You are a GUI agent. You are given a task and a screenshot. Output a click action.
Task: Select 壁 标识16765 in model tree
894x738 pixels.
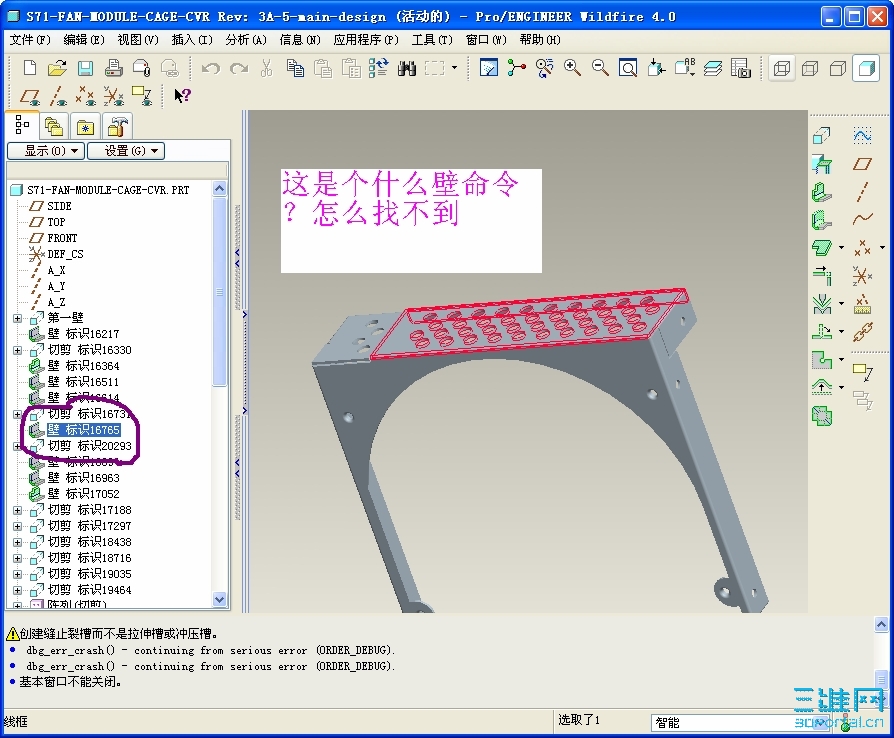coord(84,430)
